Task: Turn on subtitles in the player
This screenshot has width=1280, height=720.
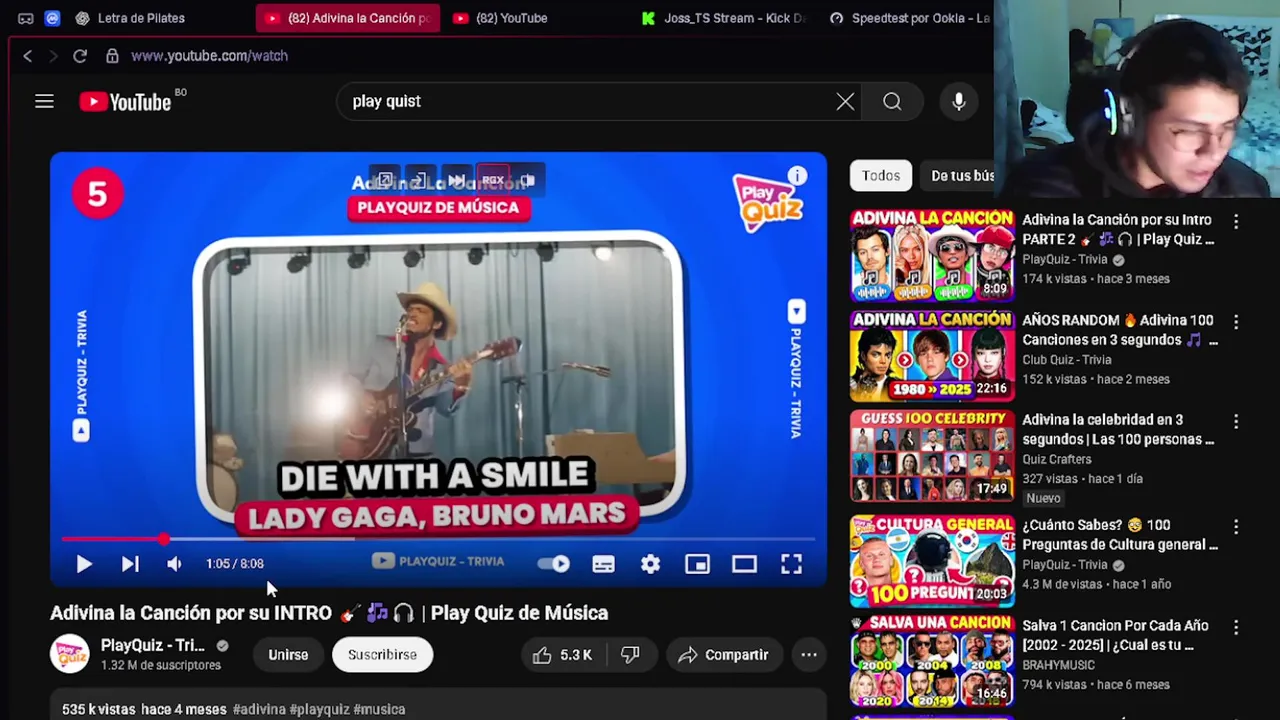Action: [603, 564]
